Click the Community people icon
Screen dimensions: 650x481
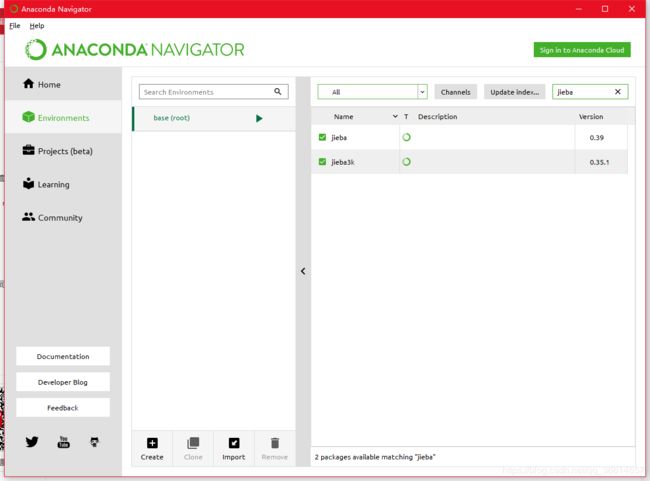click(28, 216)
